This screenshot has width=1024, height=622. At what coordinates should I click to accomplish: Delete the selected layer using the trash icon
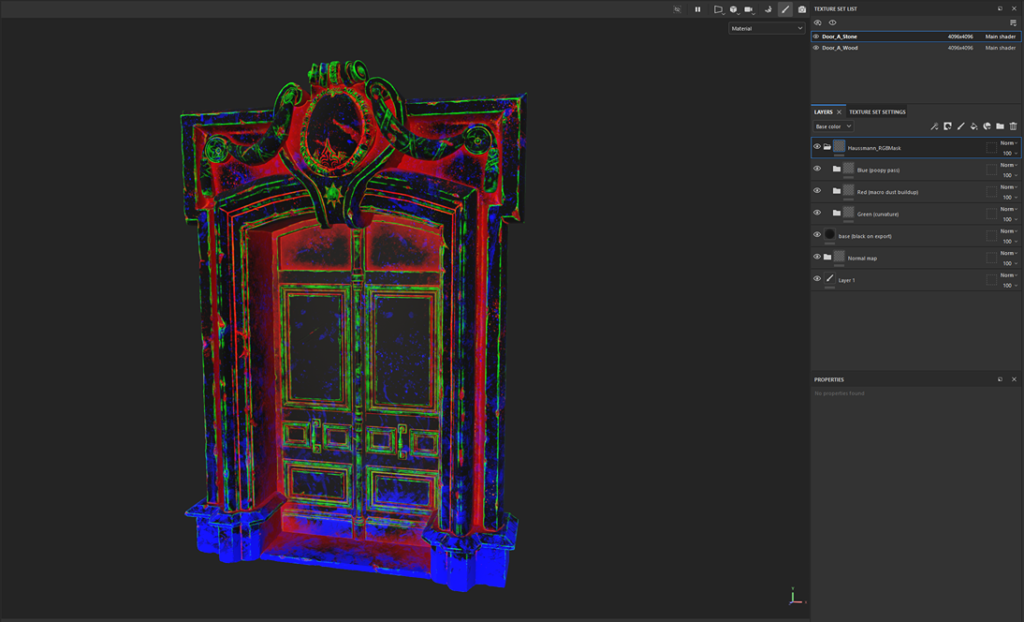[x=1013, y=127]
